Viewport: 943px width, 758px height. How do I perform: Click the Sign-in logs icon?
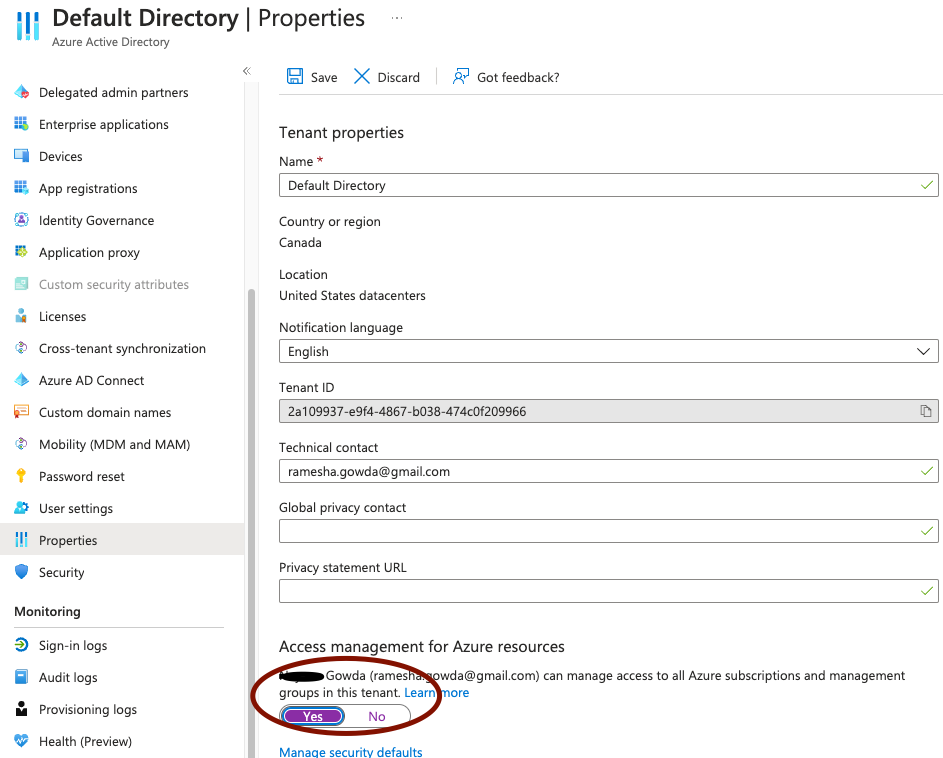pyautogui.click(x=22, y=645)
